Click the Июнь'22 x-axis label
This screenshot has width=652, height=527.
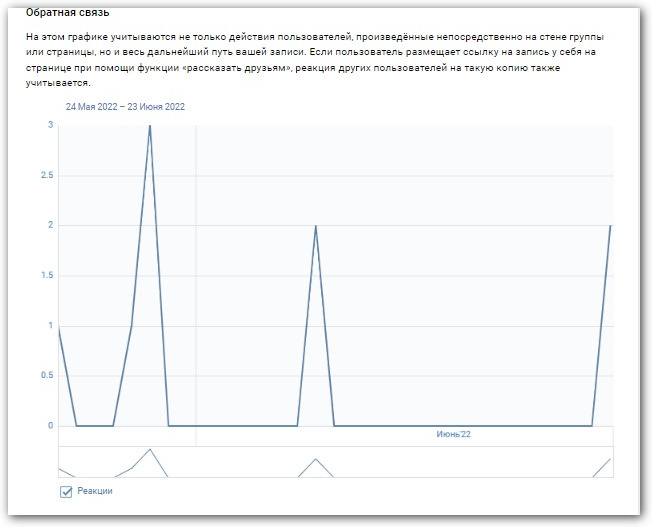point(453,434)
